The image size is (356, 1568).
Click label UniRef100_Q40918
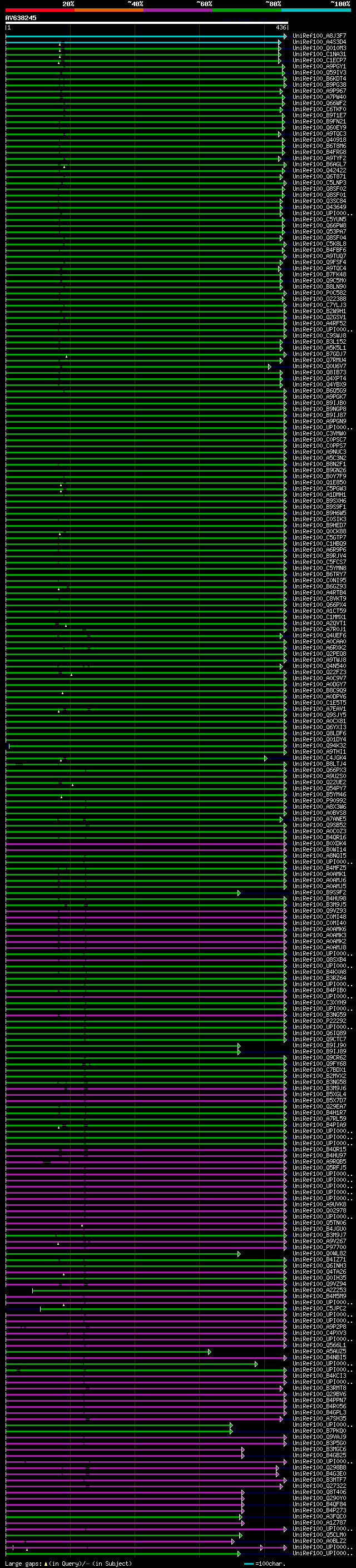319,141
